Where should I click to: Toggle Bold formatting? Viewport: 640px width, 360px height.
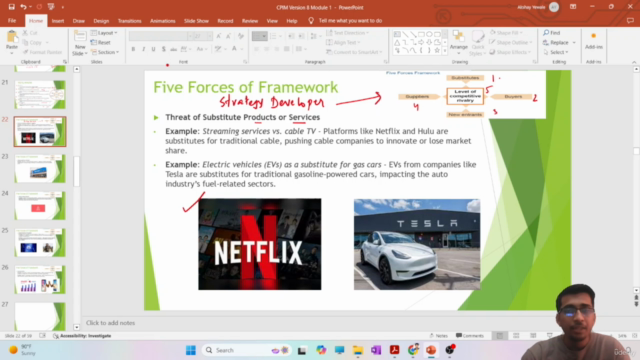click(133, 49)
